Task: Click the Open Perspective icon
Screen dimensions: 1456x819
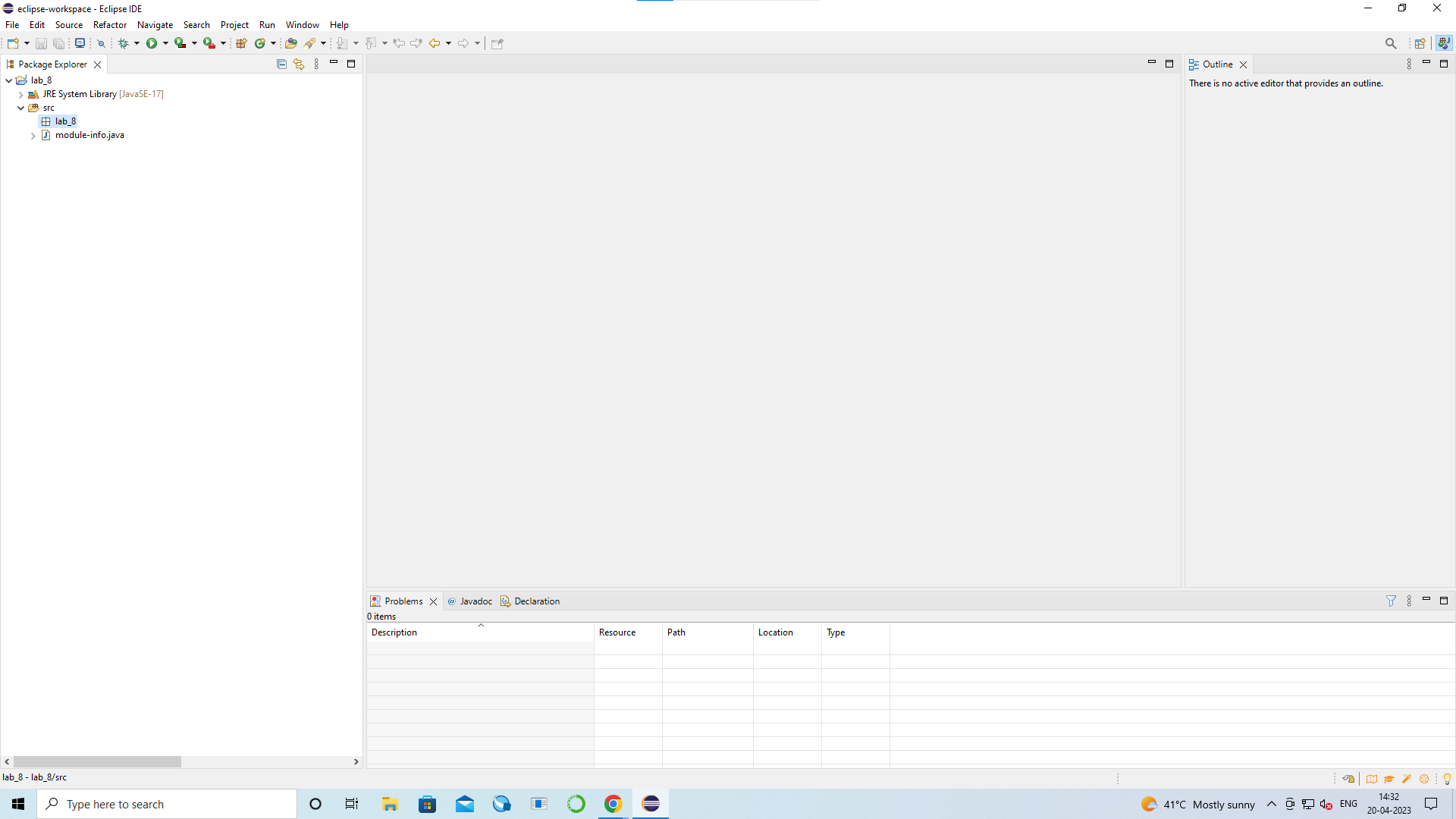Action: (1420, 43)
